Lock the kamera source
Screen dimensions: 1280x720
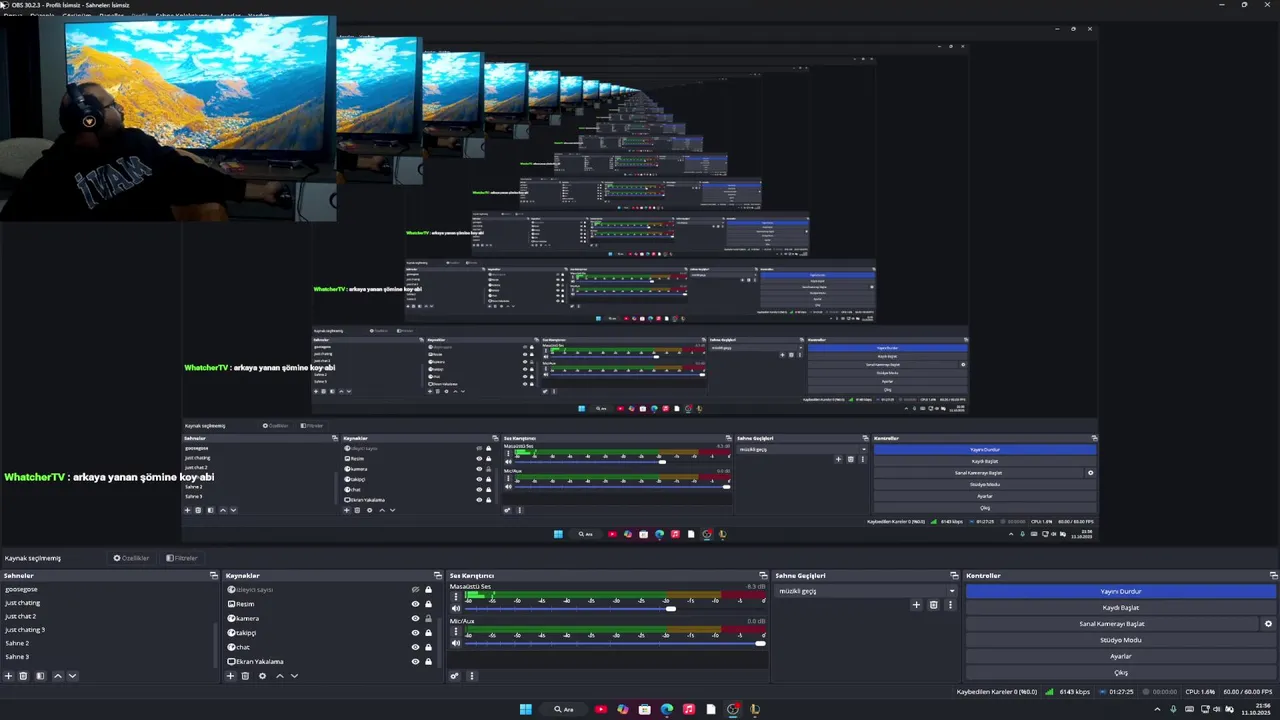point(428,618)
